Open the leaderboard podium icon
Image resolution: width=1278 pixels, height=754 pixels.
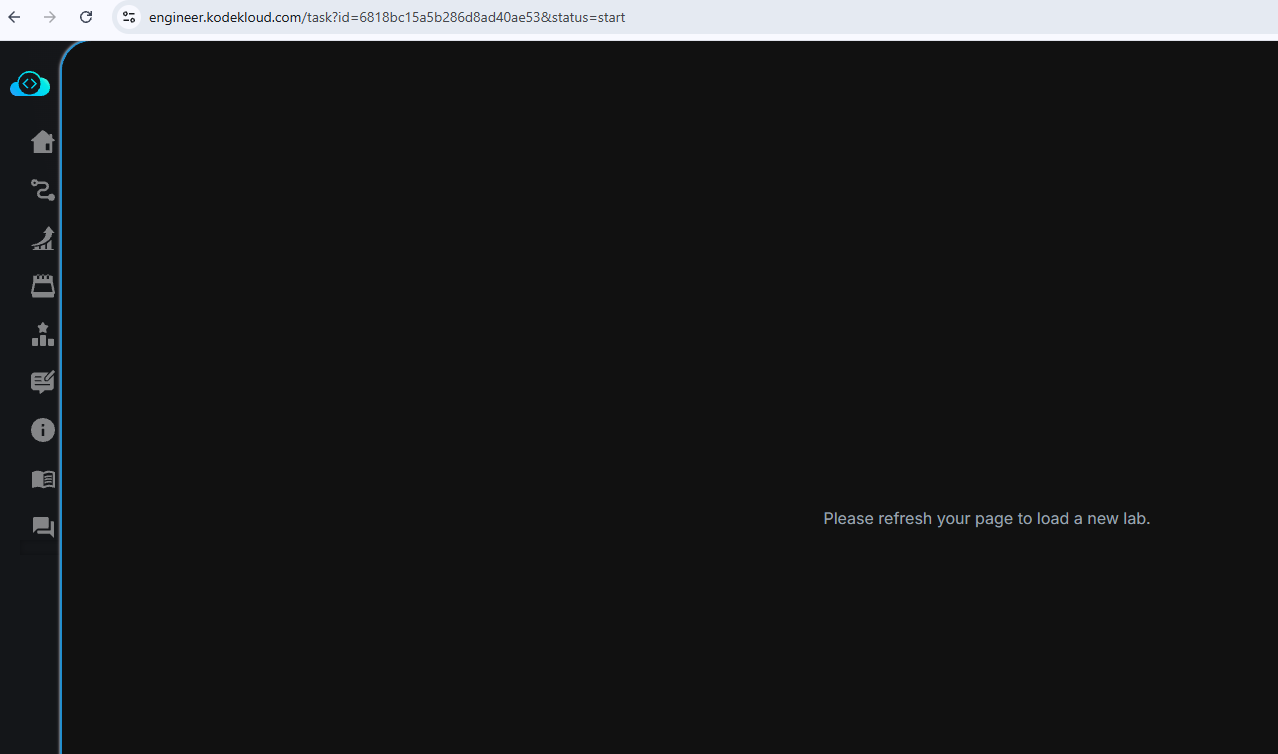42,335
